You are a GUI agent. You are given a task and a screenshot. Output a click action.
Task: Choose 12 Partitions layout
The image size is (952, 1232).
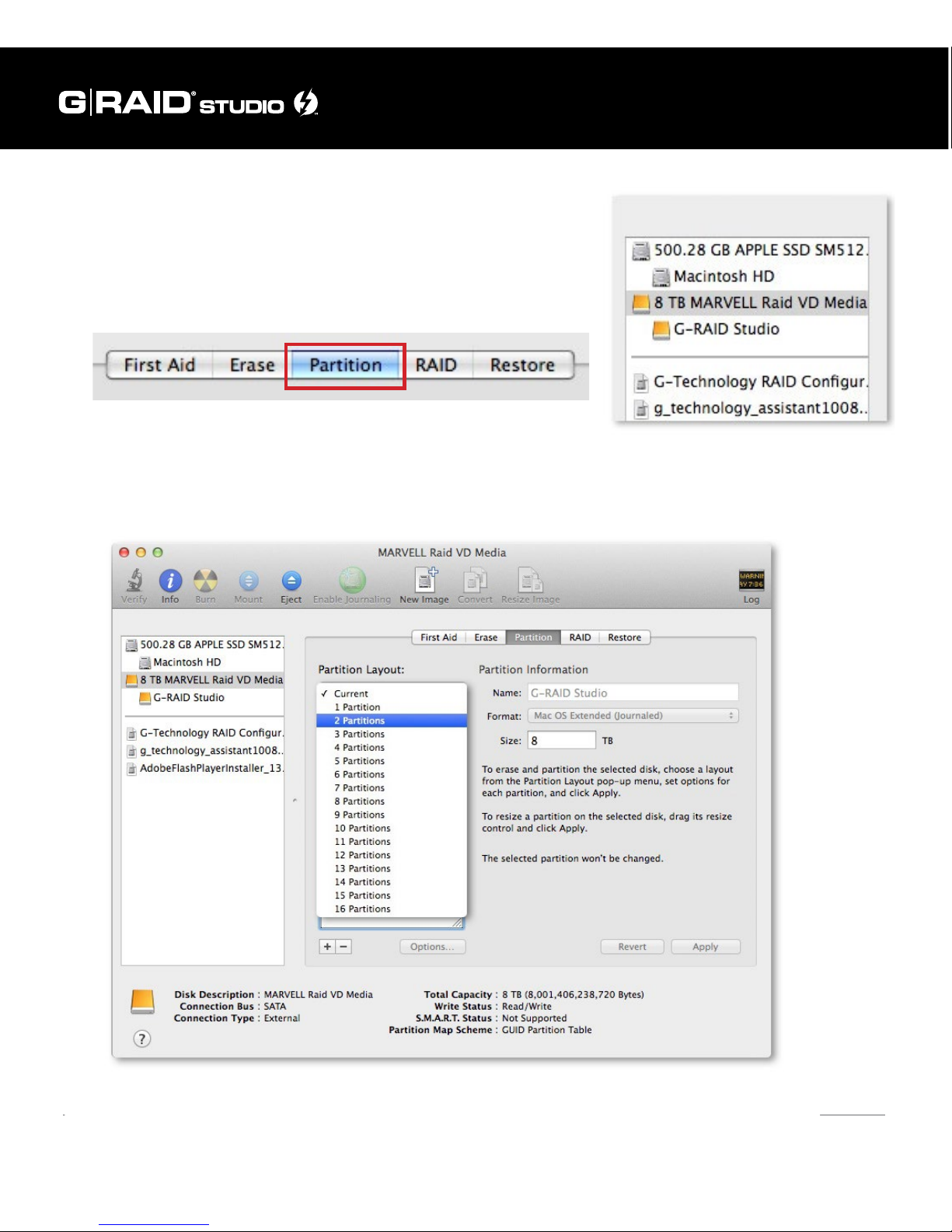[x=392, y=855]
